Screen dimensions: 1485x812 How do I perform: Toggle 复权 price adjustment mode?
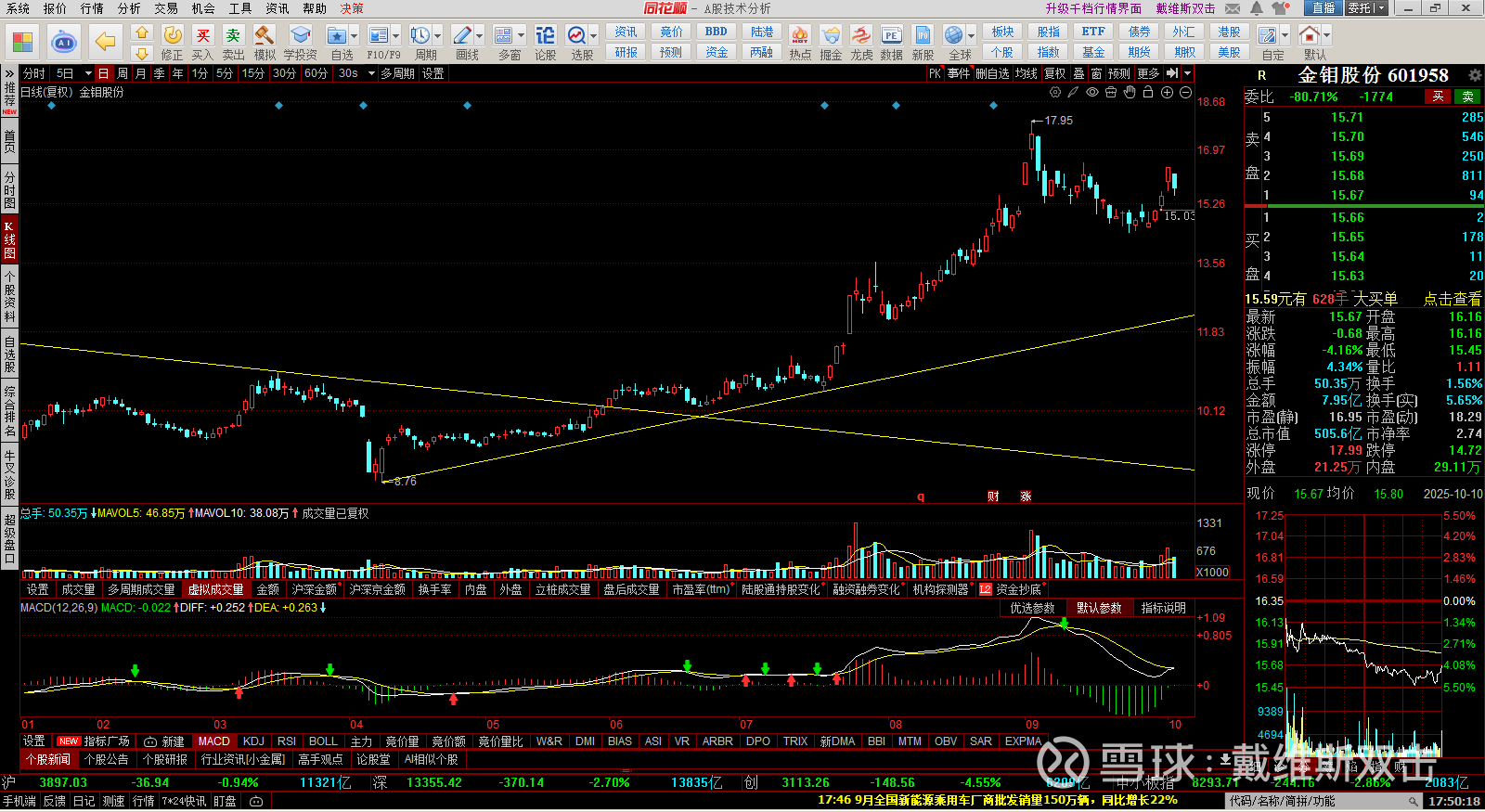point(1054,73)
